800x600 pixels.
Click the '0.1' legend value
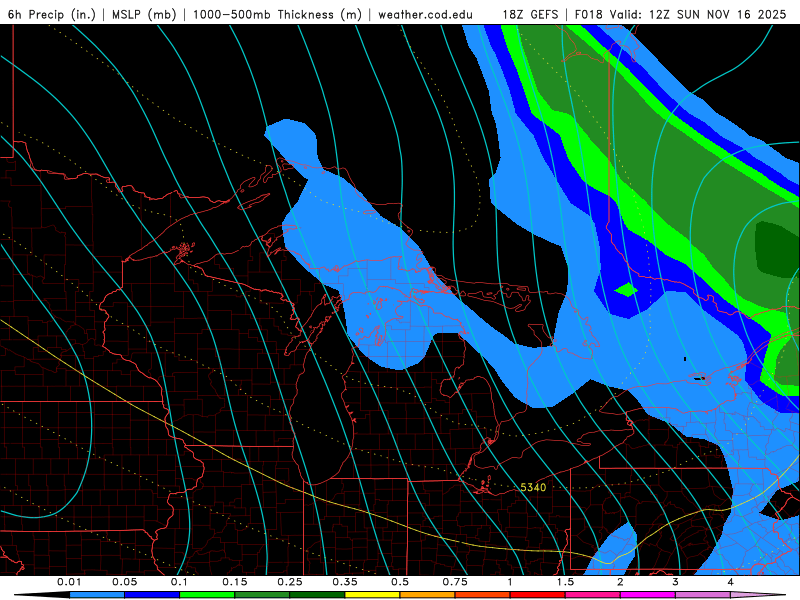pyautogui.click(x=179, y=582)
